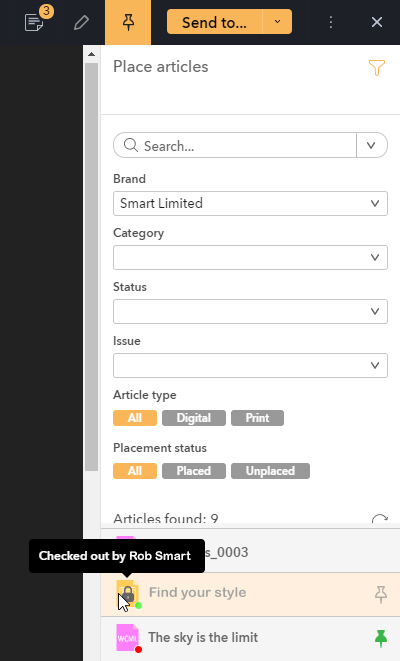Open the Issue dropdown
The image size is (400, 661).
pos(250,365)
